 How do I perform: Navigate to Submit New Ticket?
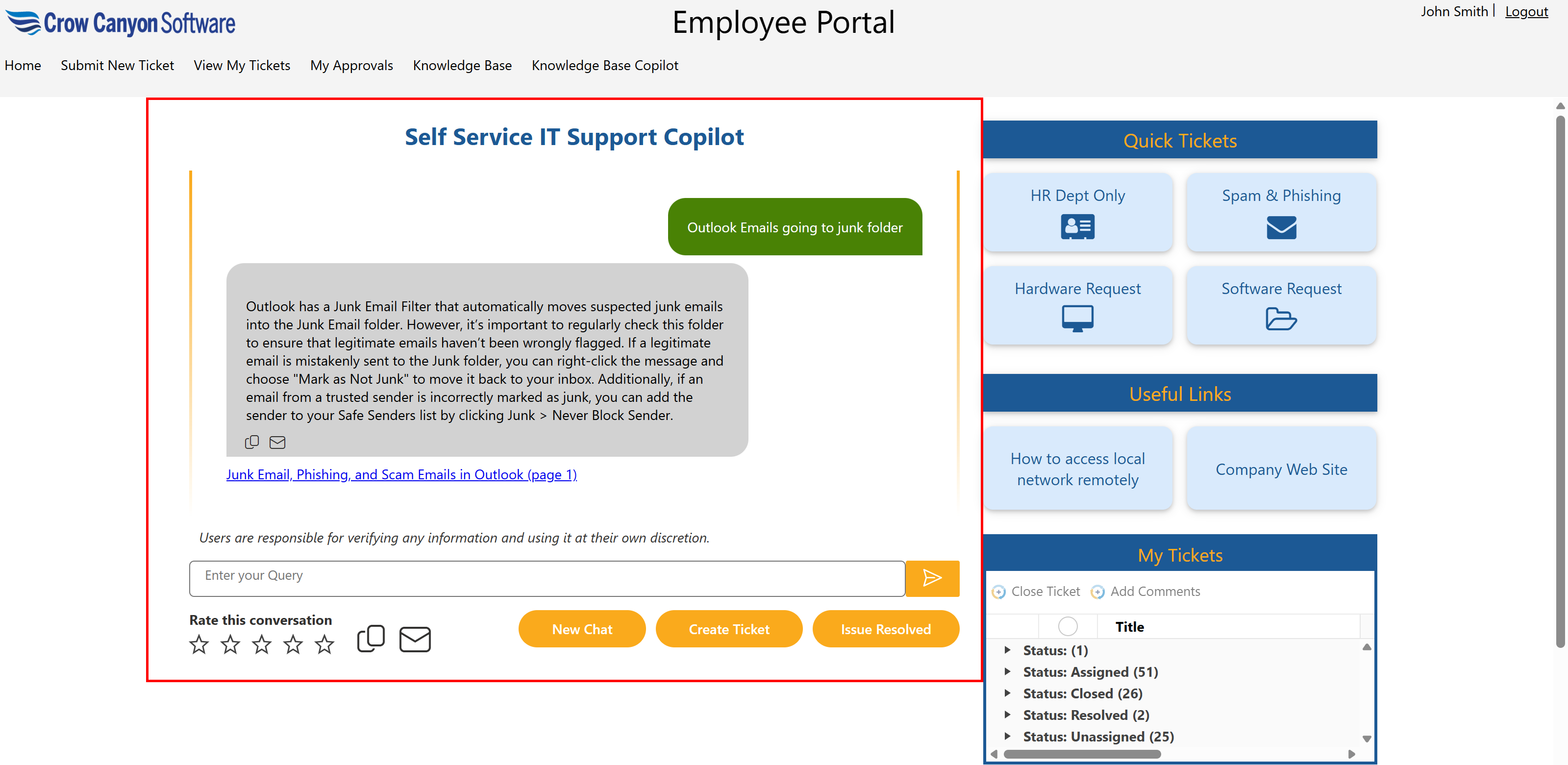(117, 65)
